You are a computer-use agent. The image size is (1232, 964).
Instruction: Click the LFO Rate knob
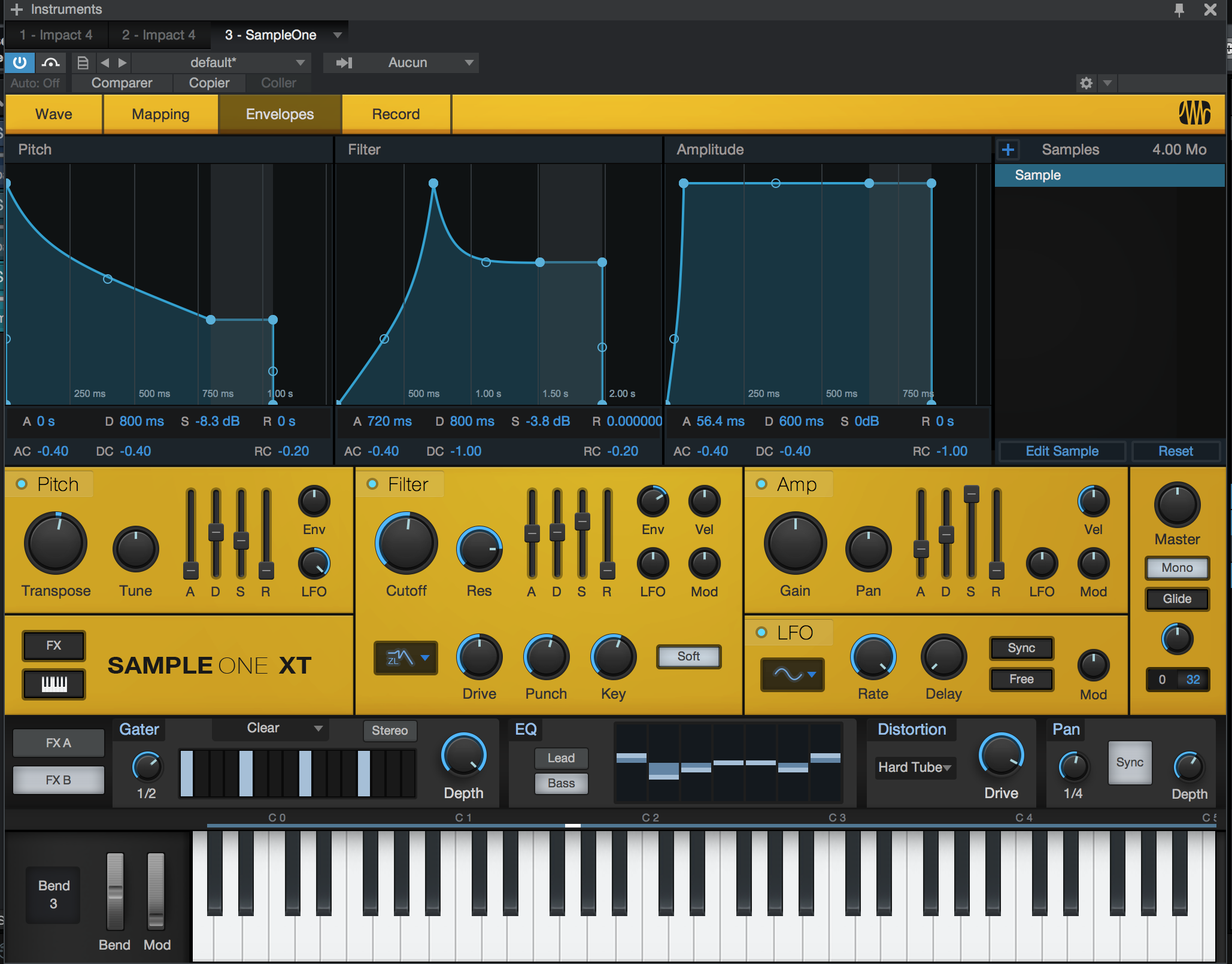[x=873, y=657]
